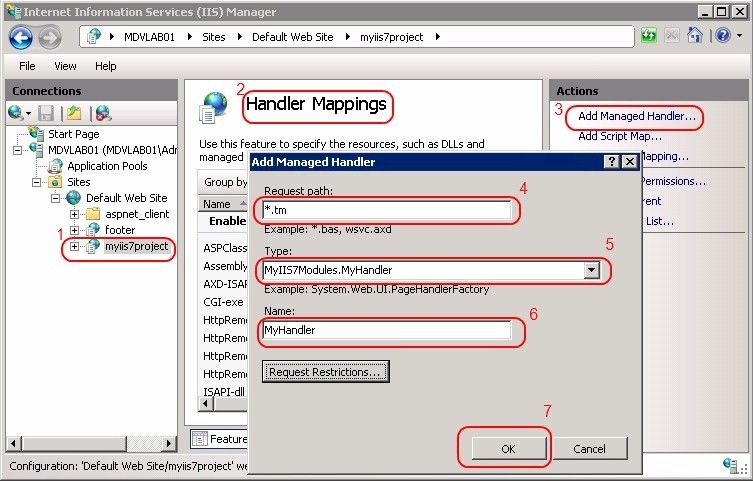Expand the aspnet_client node
The image size is (753, 481).
coord(74,214)
